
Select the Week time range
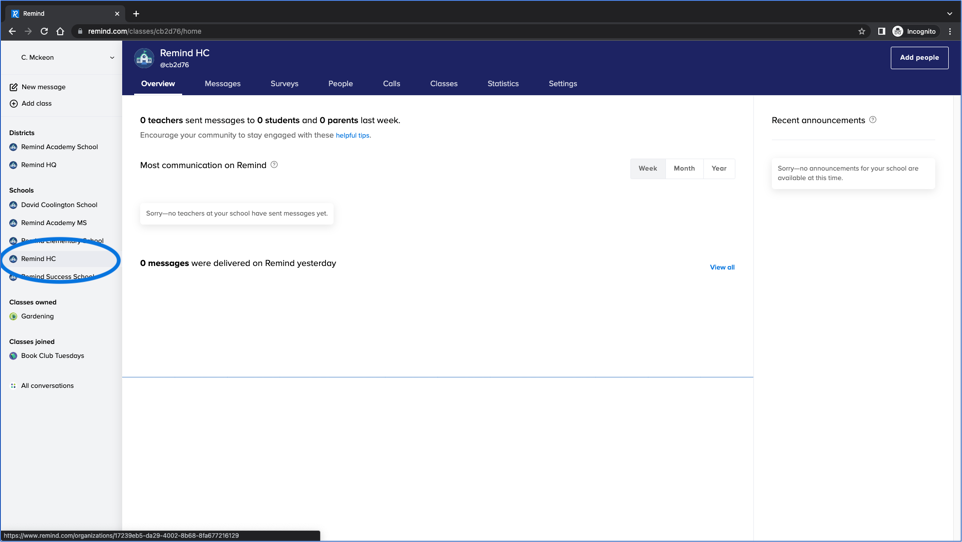pyautogui.click(x=648, y=168)
